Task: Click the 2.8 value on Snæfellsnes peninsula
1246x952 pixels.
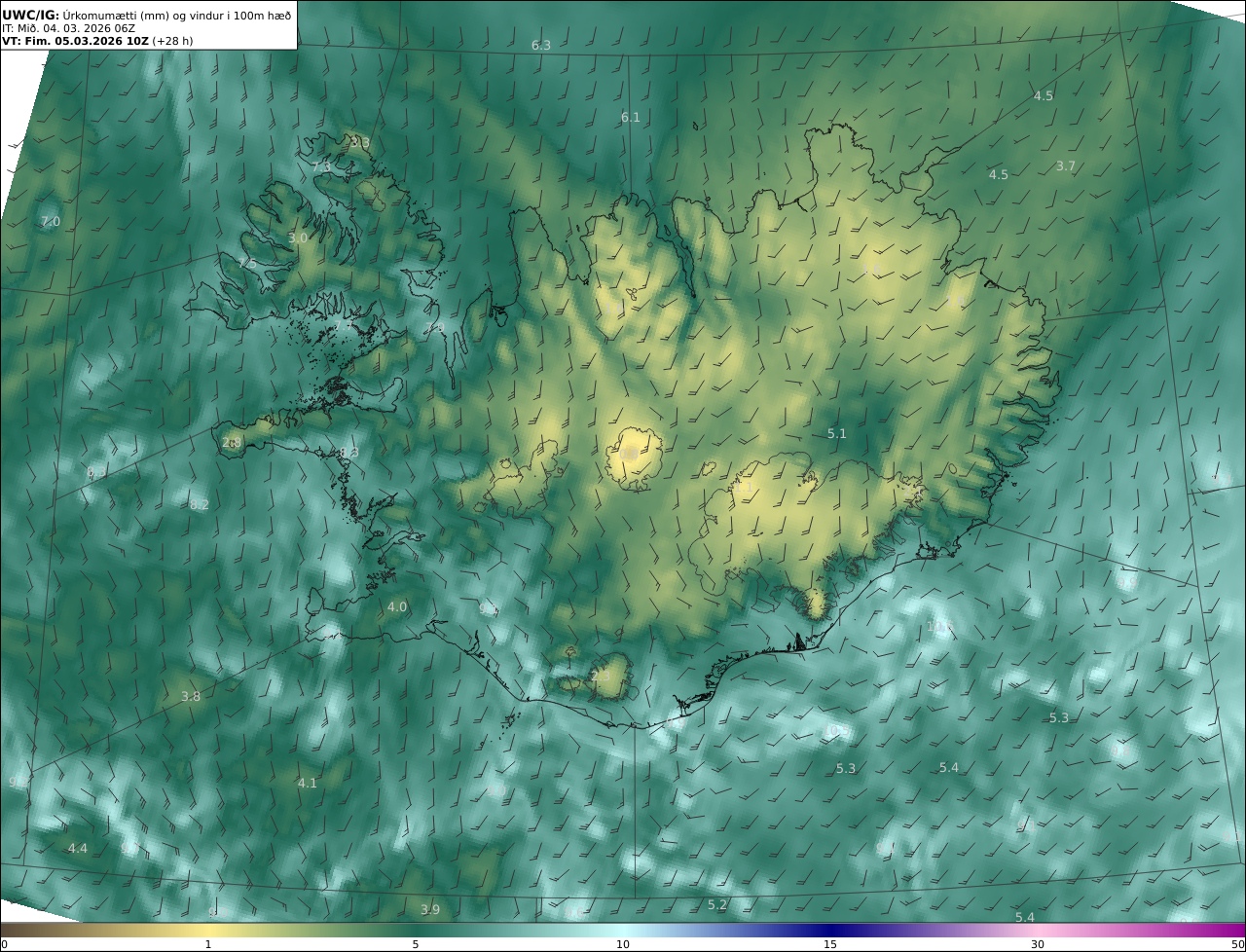Action: [232, 443]
